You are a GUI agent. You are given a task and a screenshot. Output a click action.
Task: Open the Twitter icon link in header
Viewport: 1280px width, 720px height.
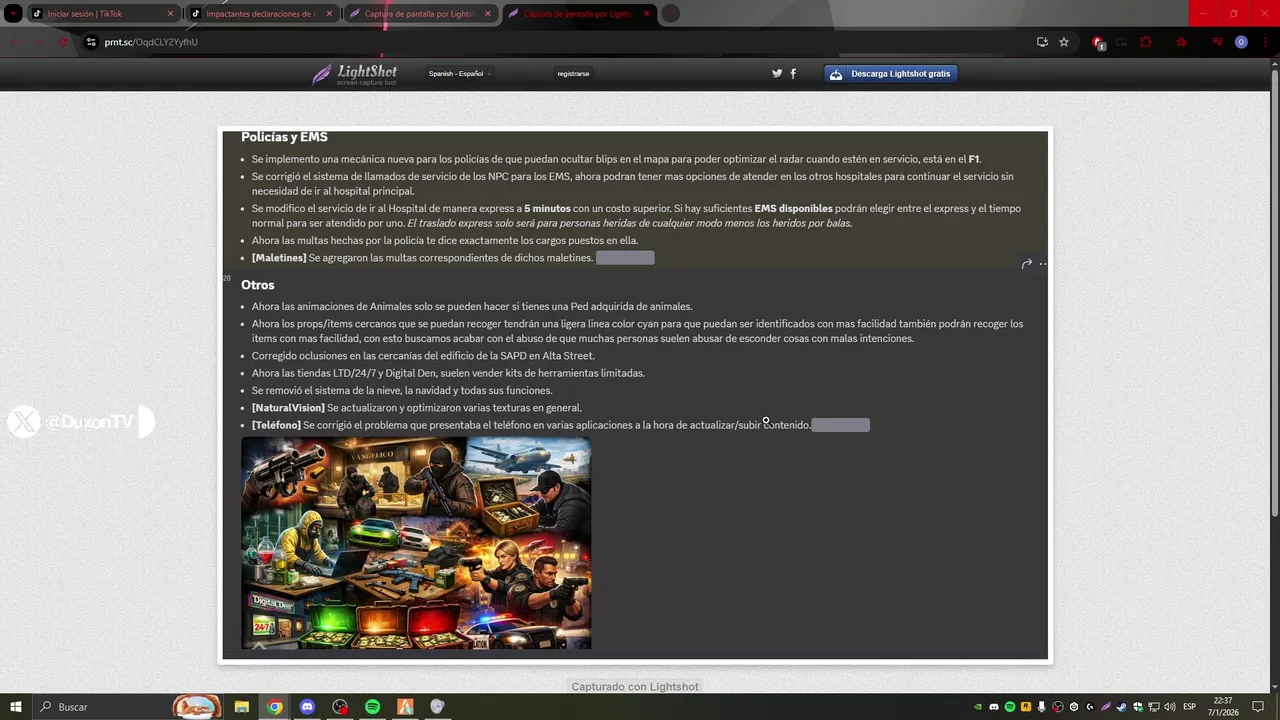point(777,73)
